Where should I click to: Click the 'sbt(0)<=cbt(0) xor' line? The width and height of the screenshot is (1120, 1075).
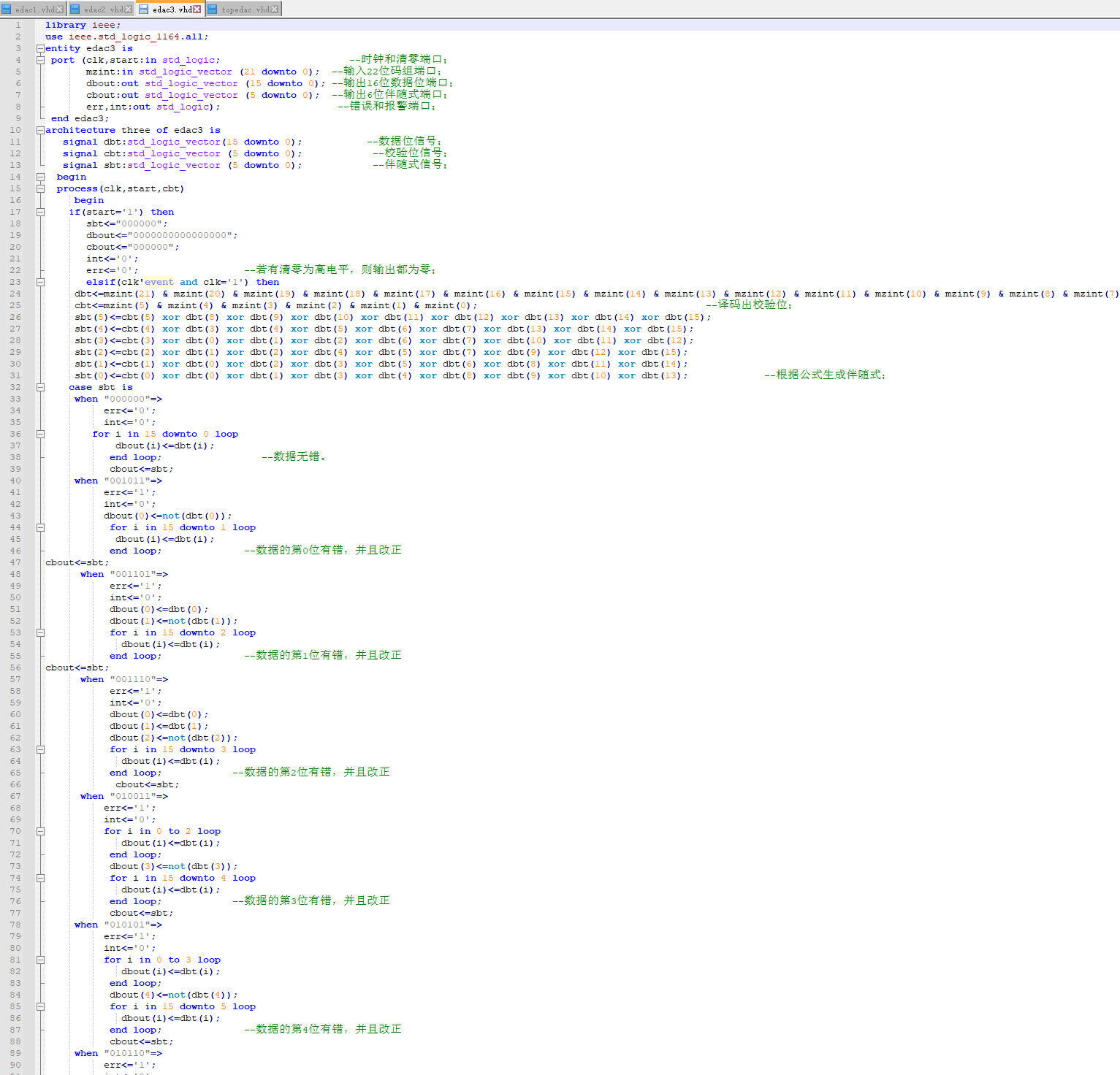(381, 375)
